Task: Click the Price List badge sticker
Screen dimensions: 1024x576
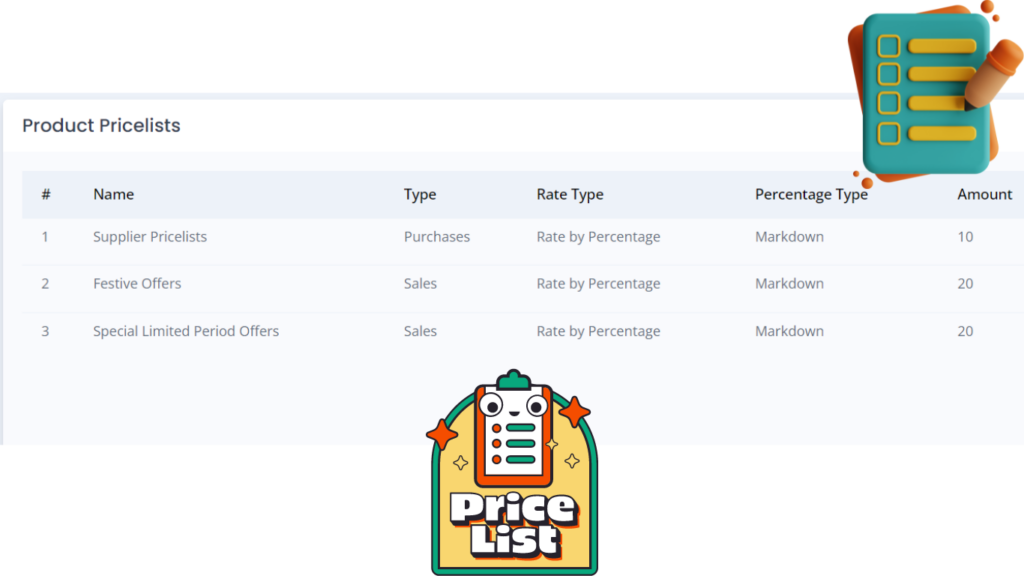Action: point(513,472)
